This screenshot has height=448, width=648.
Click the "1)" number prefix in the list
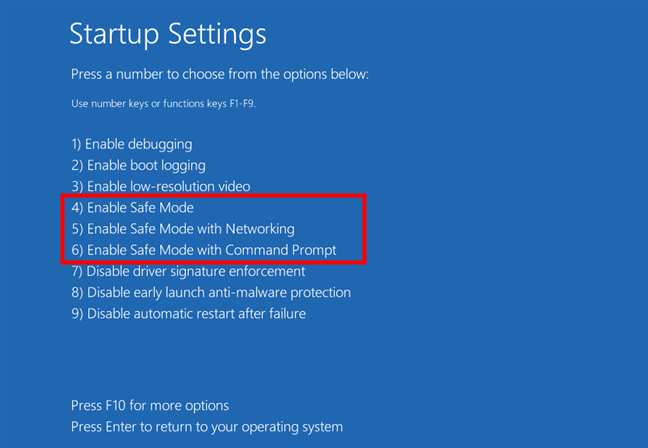click(77, 144)
